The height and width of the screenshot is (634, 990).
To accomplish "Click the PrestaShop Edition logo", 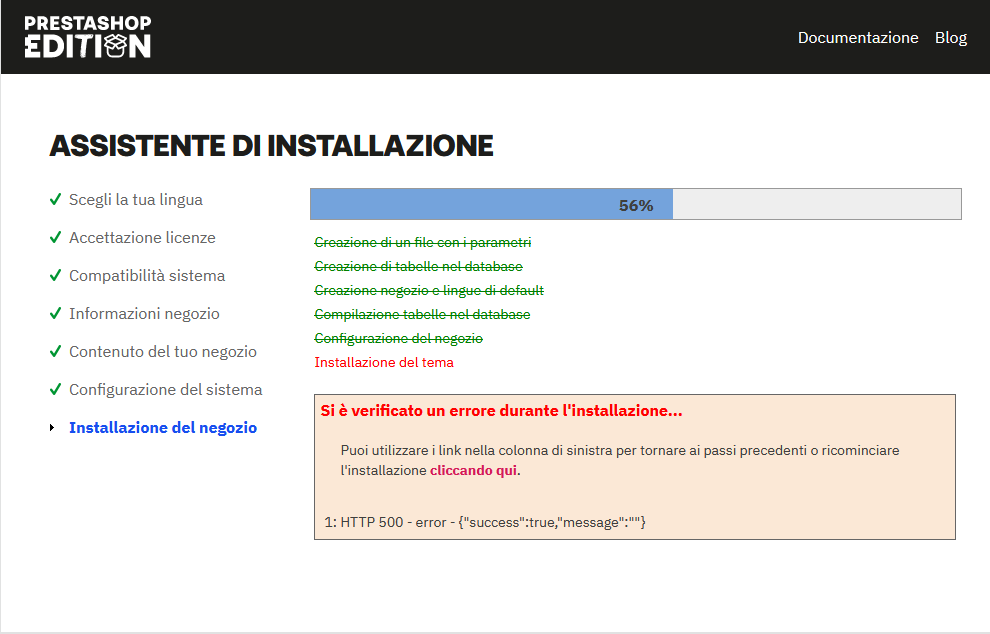I will coord(88,37).
